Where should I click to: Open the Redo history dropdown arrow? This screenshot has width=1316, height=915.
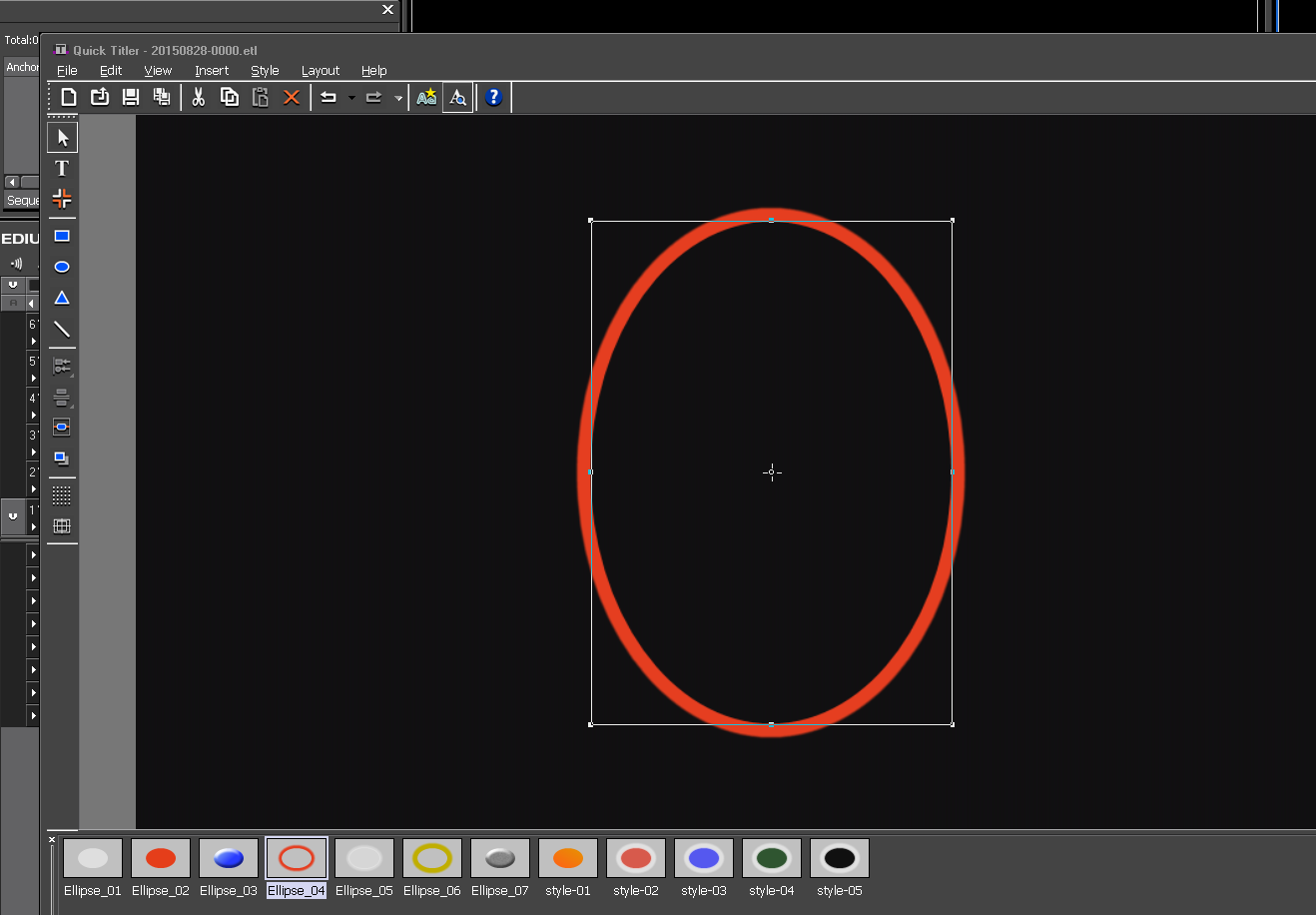398,98
